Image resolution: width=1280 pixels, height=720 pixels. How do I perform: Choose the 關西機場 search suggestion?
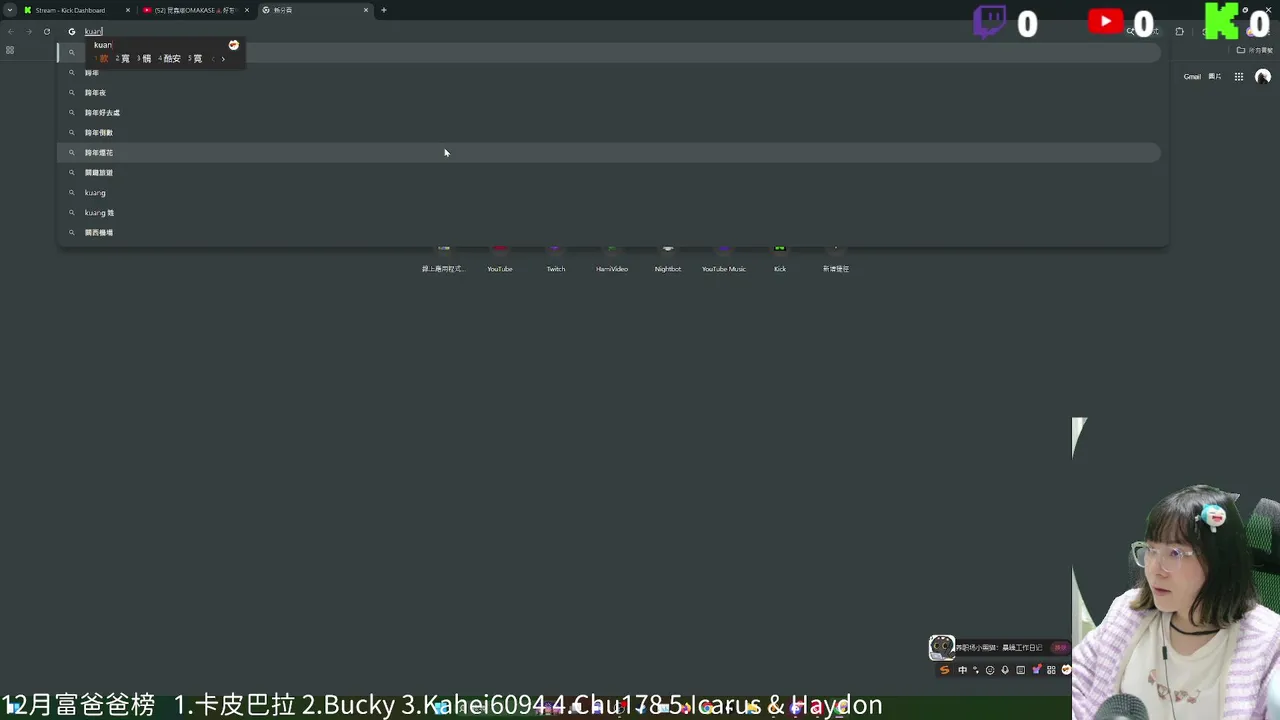pos(609,232)
